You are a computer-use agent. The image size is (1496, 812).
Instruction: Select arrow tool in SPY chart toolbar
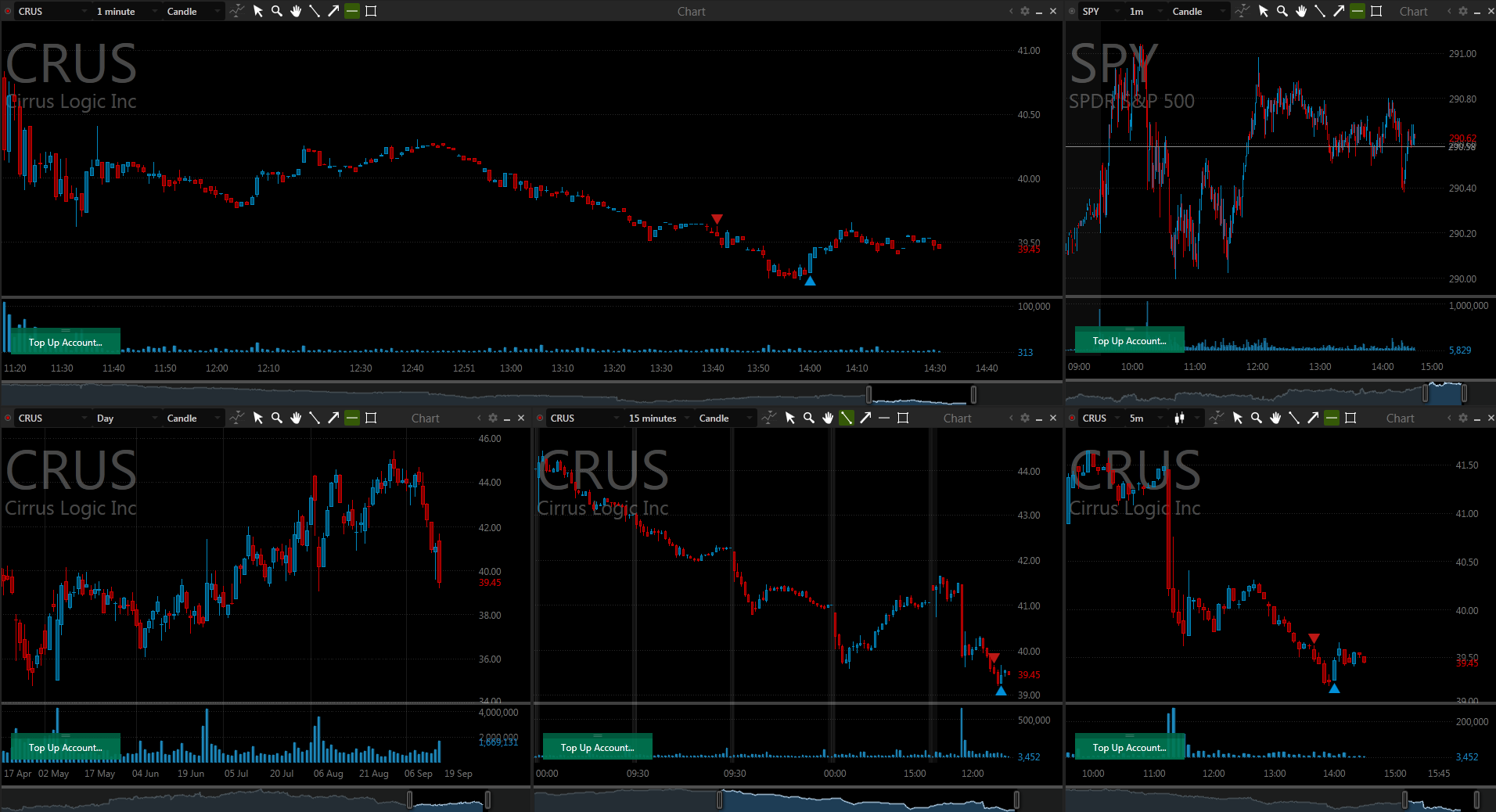tap(1339, 11)
